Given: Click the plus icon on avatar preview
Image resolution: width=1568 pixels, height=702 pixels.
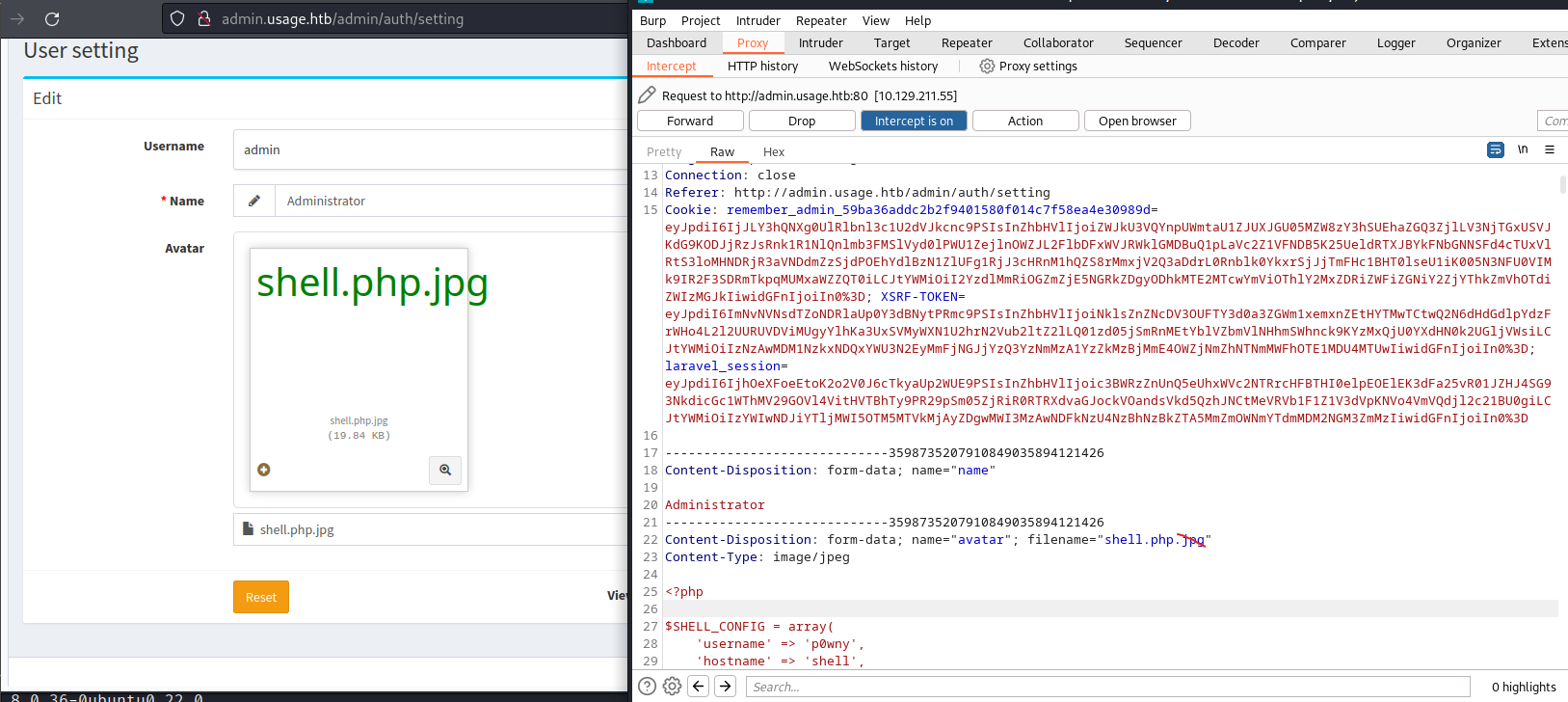Looking at the screenshot, I should [264, 470].
